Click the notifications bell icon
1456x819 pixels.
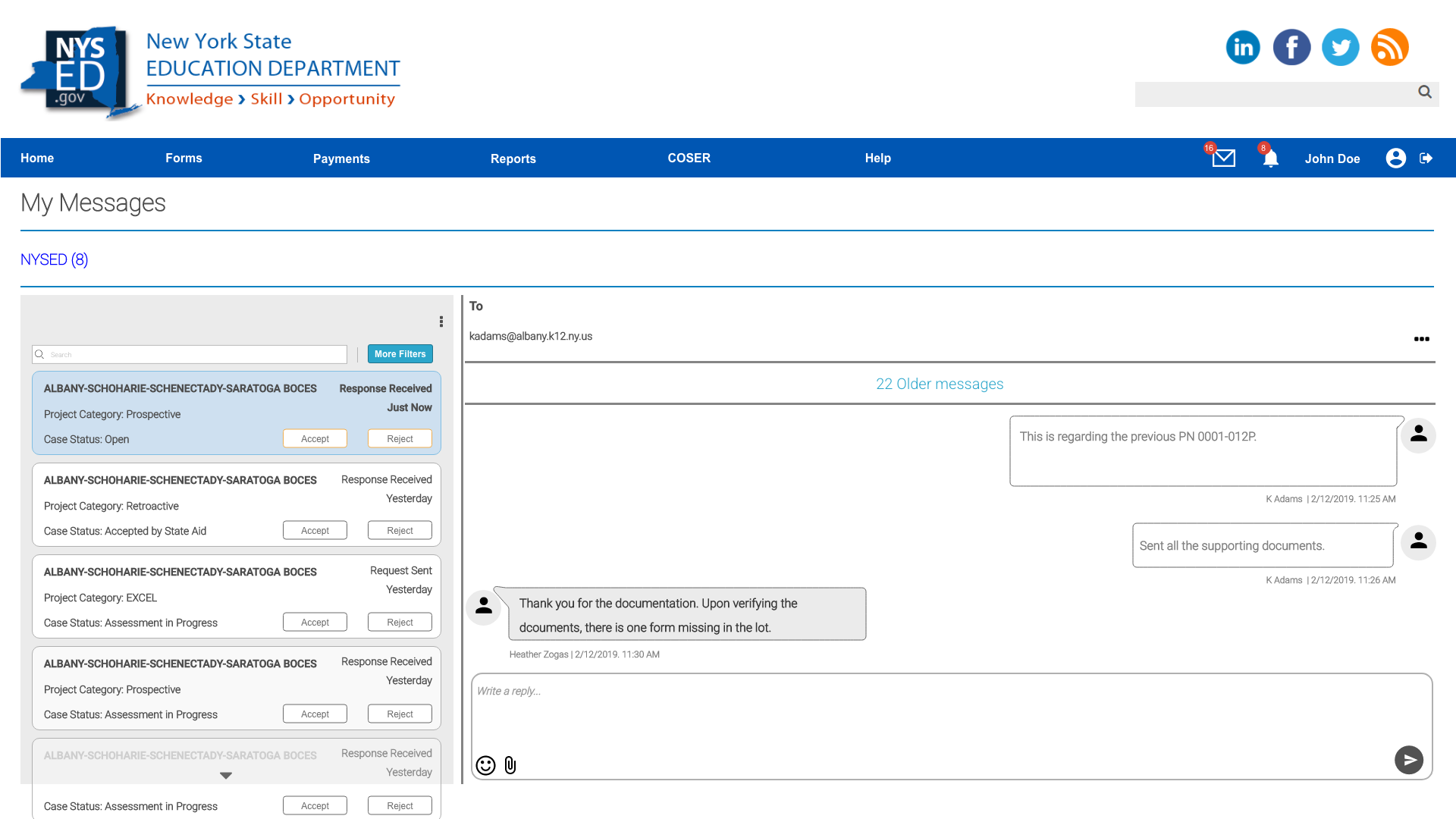click(1271, 158)
